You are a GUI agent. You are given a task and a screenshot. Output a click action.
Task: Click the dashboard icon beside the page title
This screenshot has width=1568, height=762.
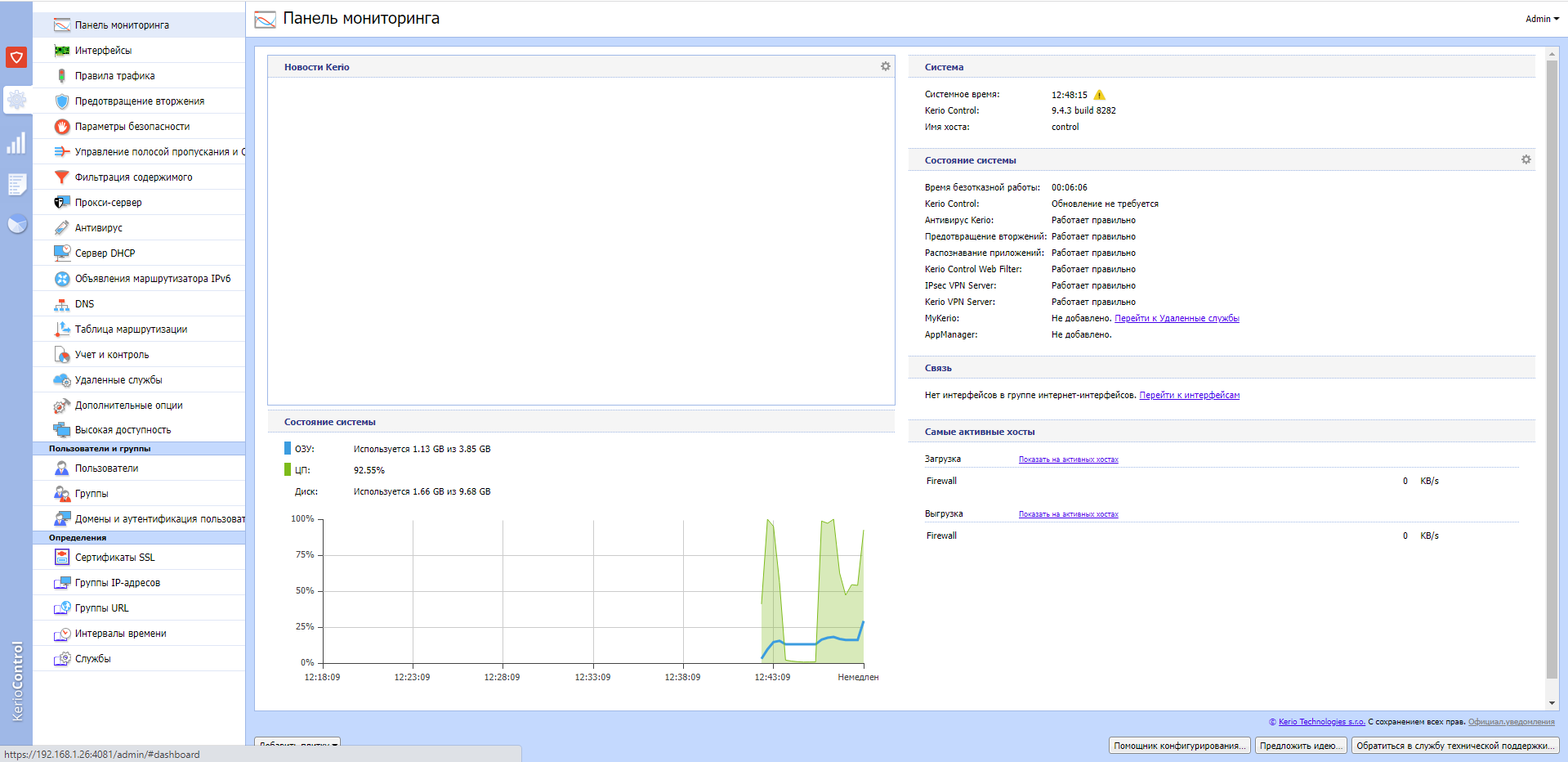click(265, 20)
